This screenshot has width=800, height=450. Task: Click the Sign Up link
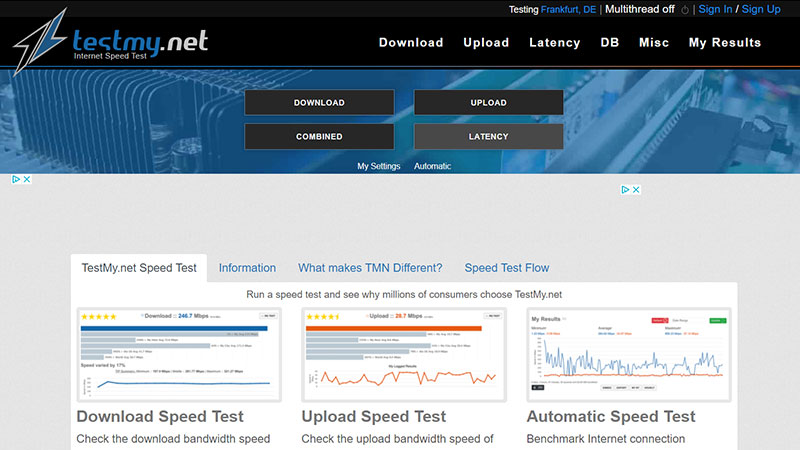[760, 9]
